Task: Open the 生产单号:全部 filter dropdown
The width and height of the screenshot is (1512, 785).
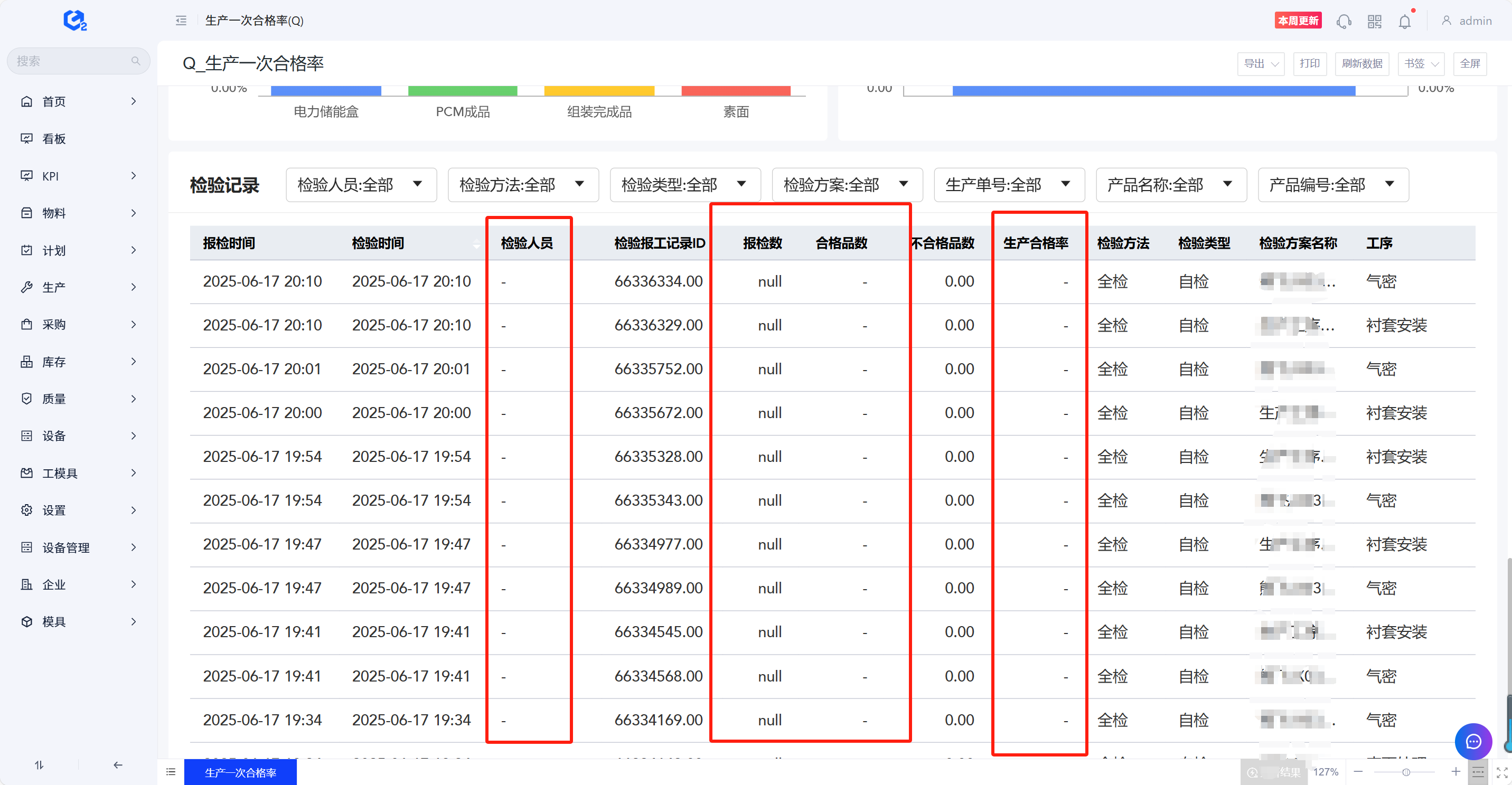Action: (x=1008, y=185)
